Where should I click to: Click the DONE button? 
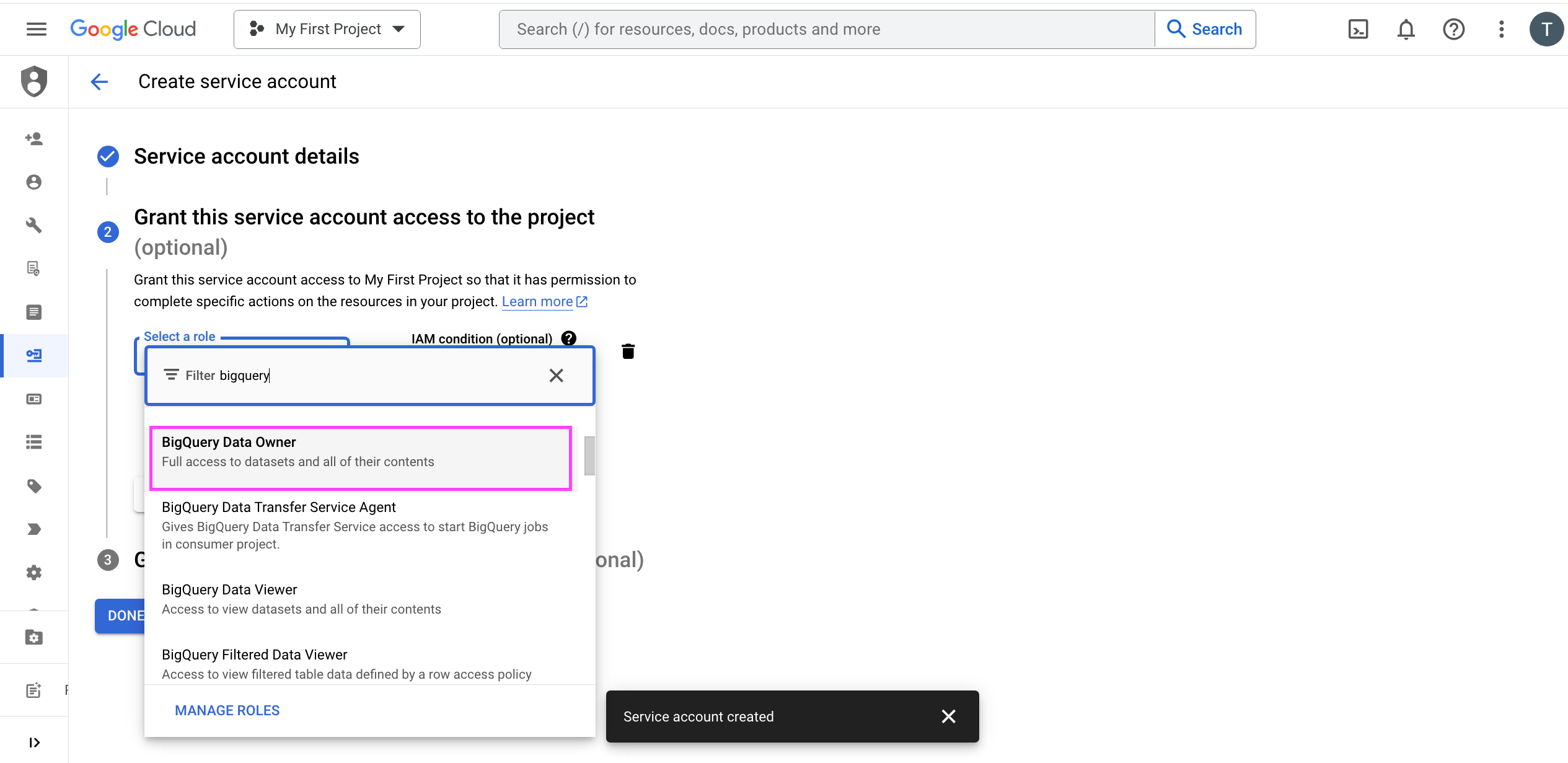(x=121, y=615)
